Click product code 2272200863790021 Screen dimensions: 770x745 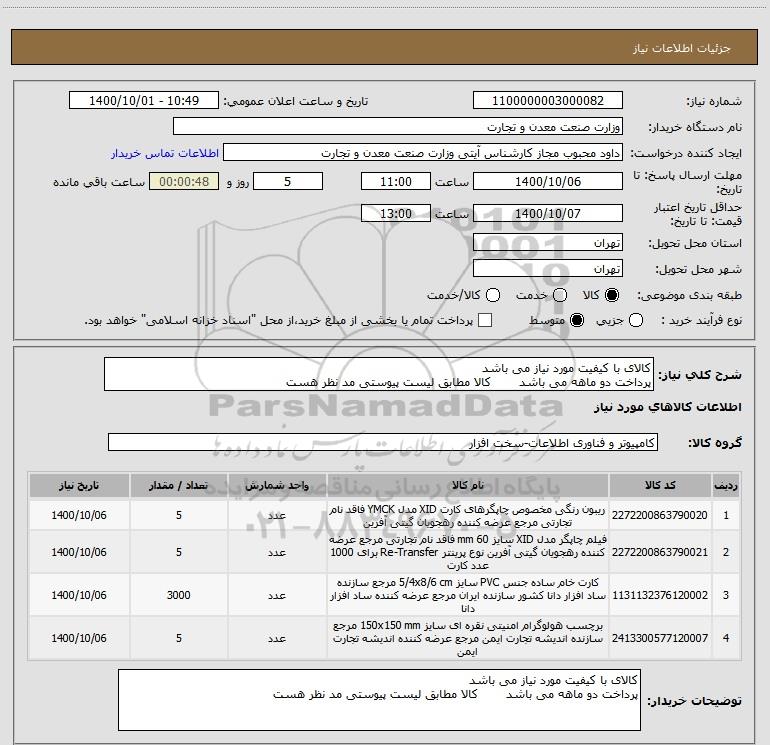pos(660,552)
